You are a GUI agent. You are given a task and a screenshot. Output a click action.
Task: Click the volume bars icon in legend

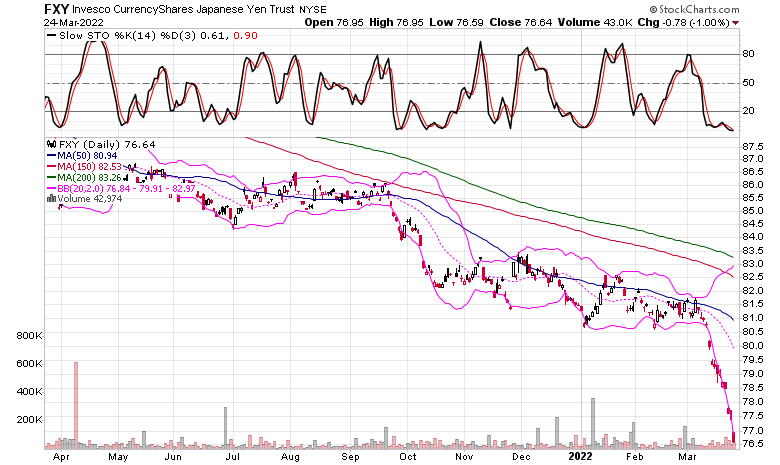(x=51, y=198)
